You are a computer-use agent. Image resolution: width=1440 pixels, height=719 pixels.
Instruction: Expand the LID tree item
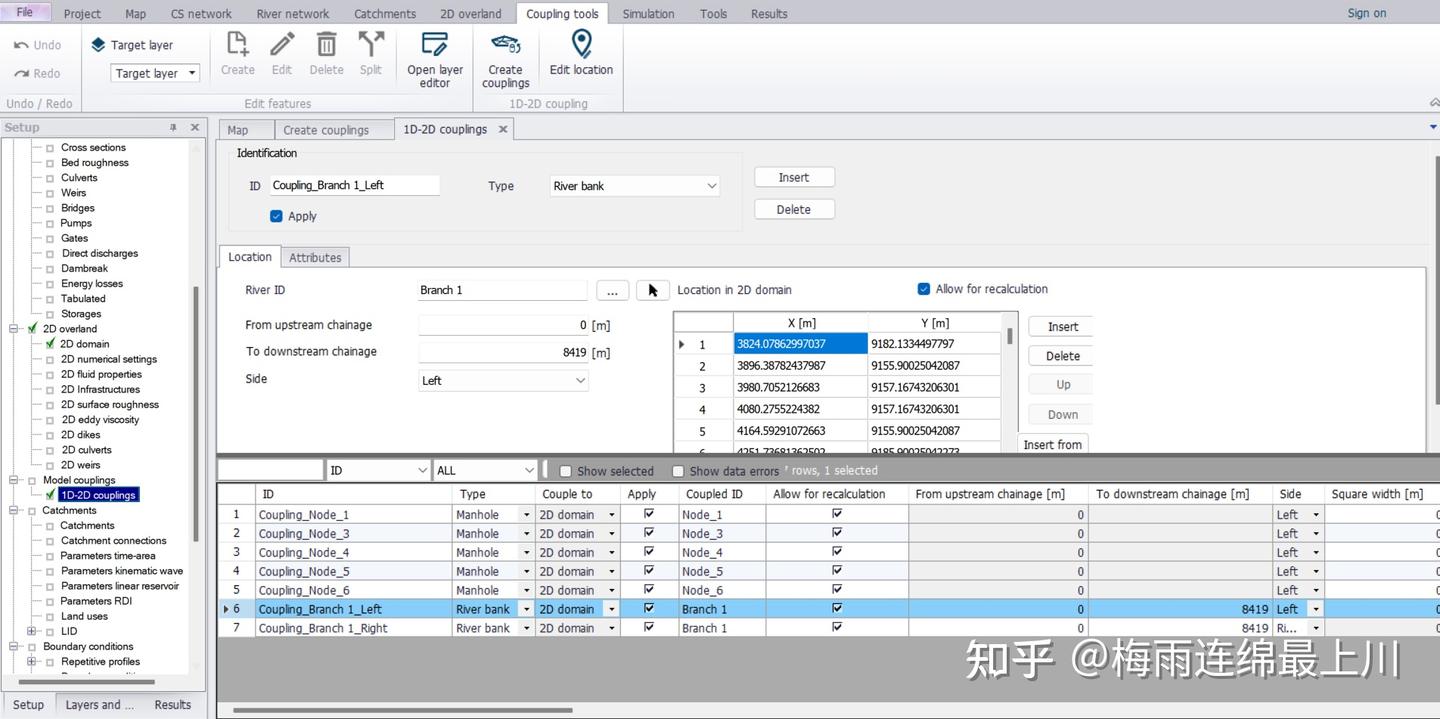(x=30, y=631)
